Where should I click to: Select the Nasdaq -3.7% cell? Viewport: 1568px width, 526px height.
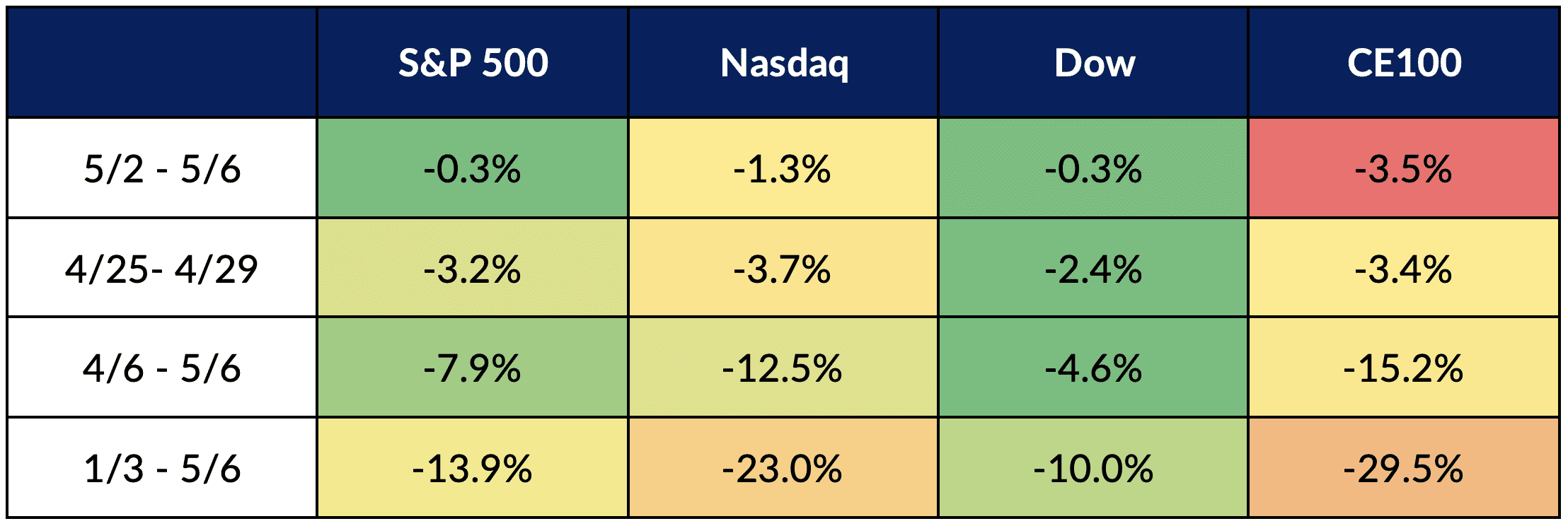(783, 269)
